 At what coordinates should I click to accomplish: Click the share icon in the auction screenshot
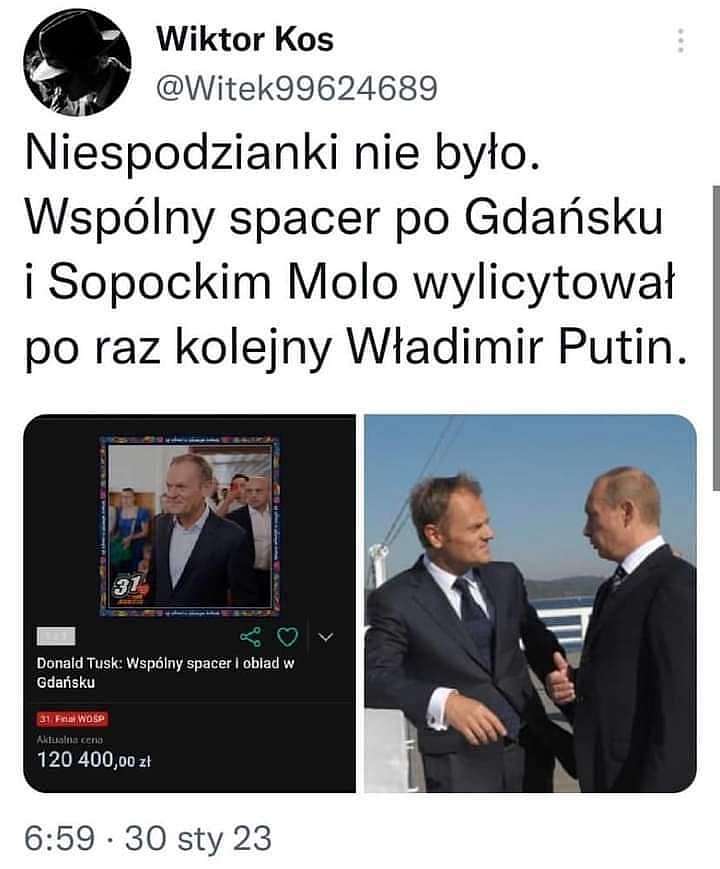251,637
